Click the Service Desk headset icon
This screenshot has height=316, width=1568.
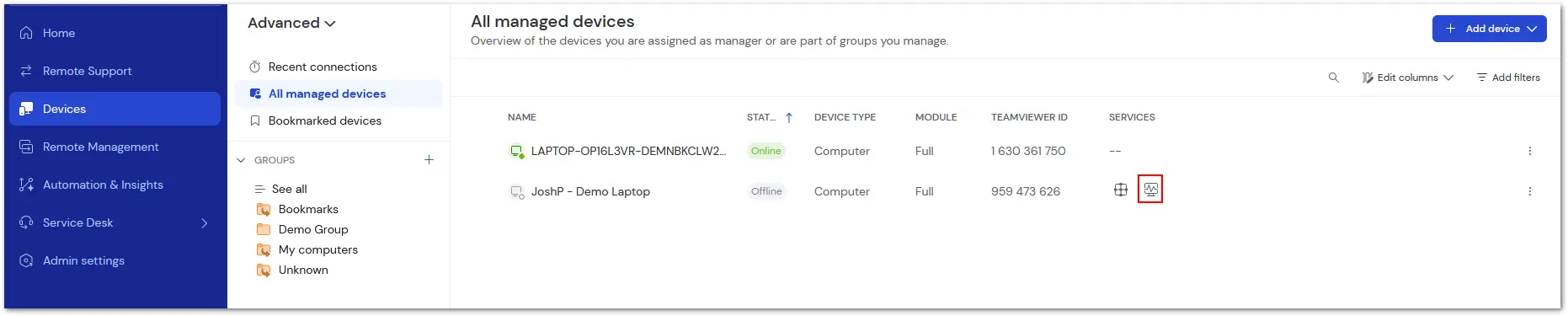coord(26,222)
